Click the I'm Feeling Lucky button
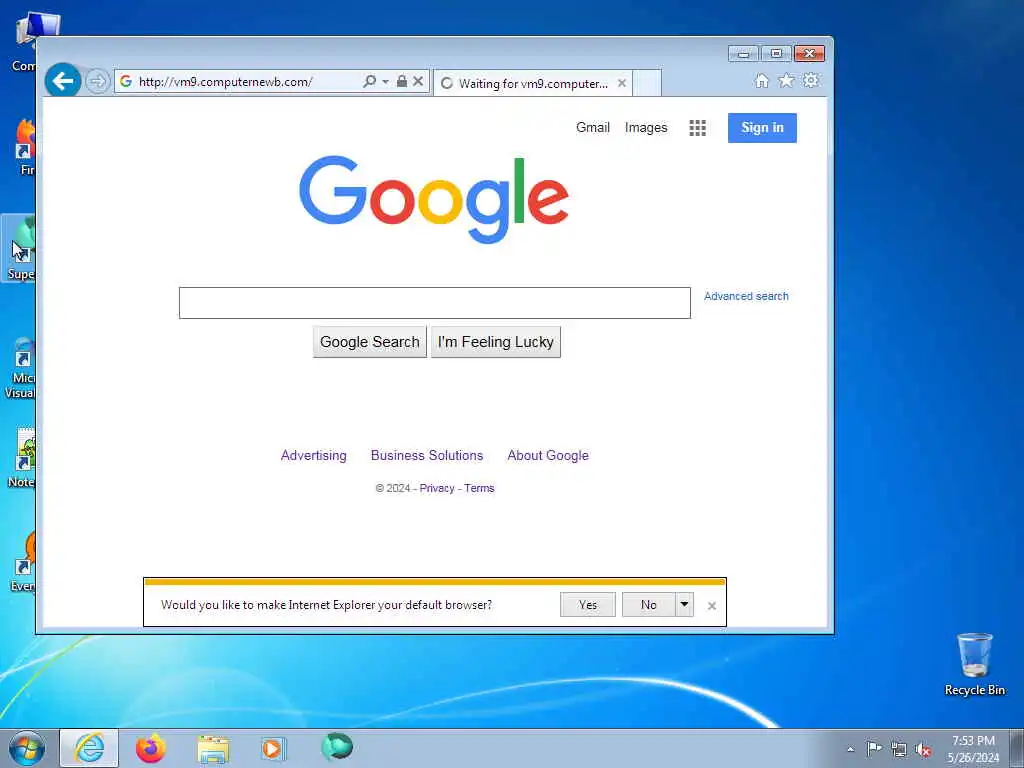This screenshot has height=768, width=1024. [x=496, y=342]
